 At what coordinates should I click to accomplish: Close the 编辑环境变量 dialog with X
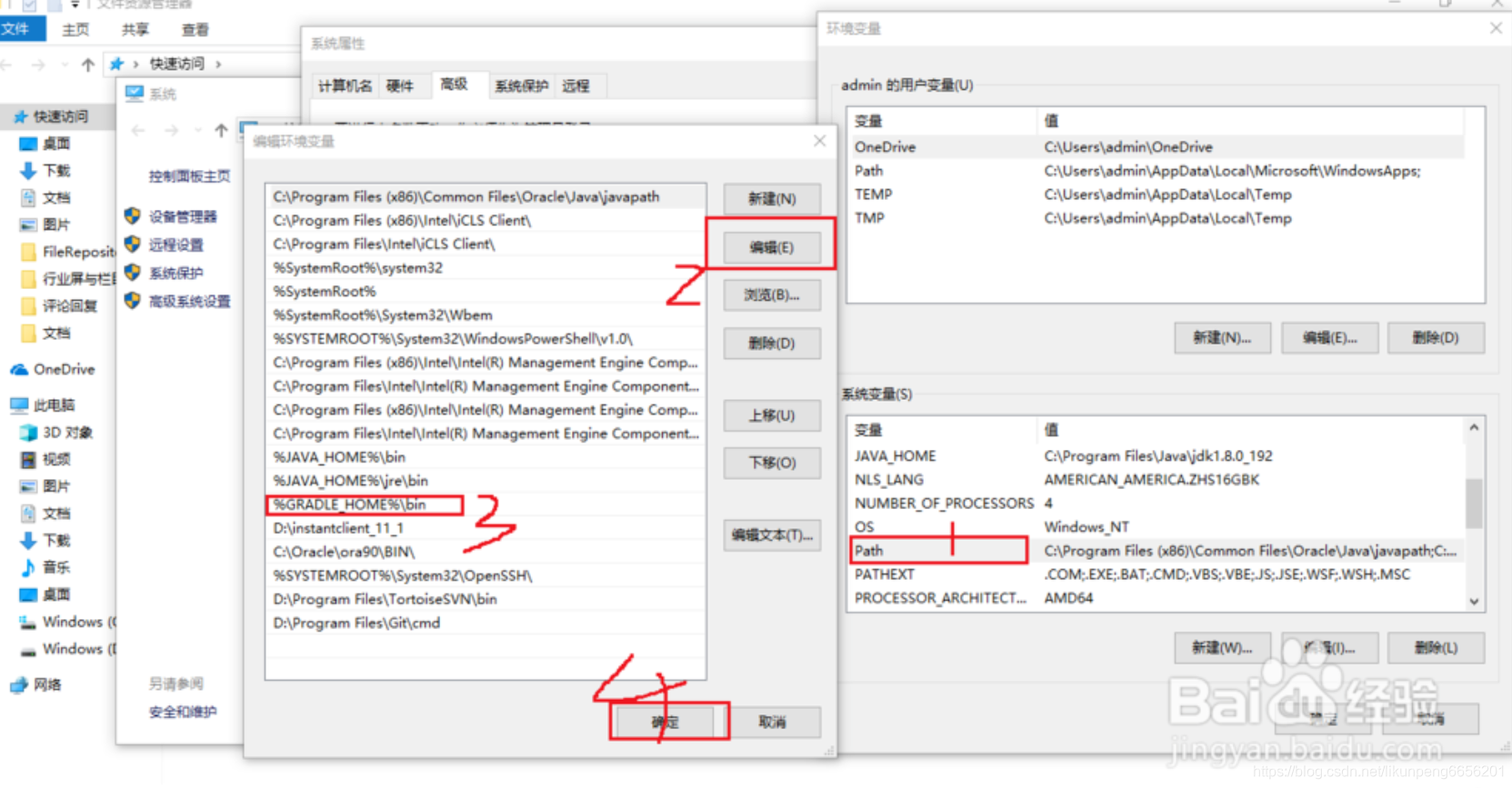[x=820, y=141]
